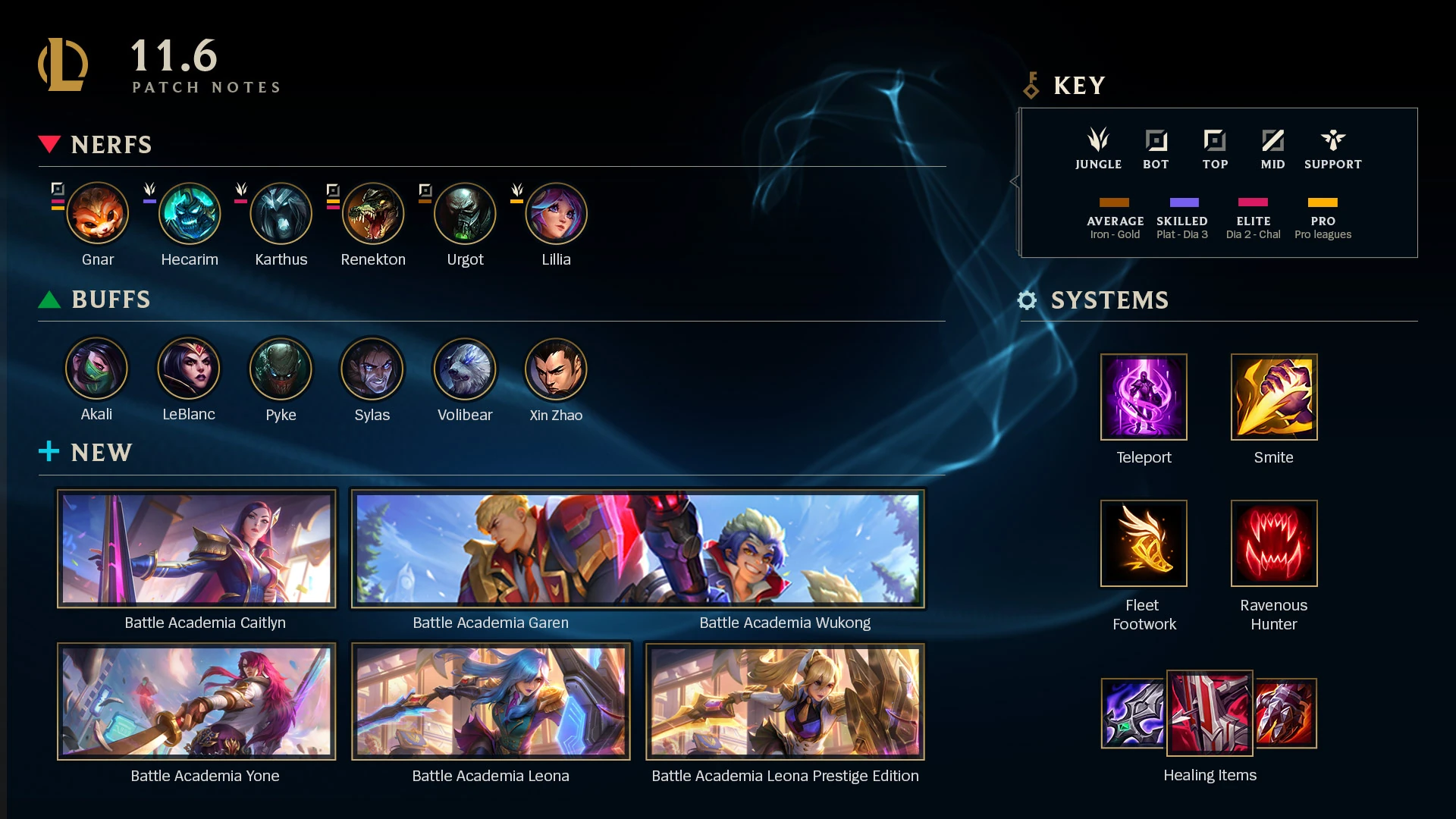Click the orange Average skill color bar

[1114, 202]
